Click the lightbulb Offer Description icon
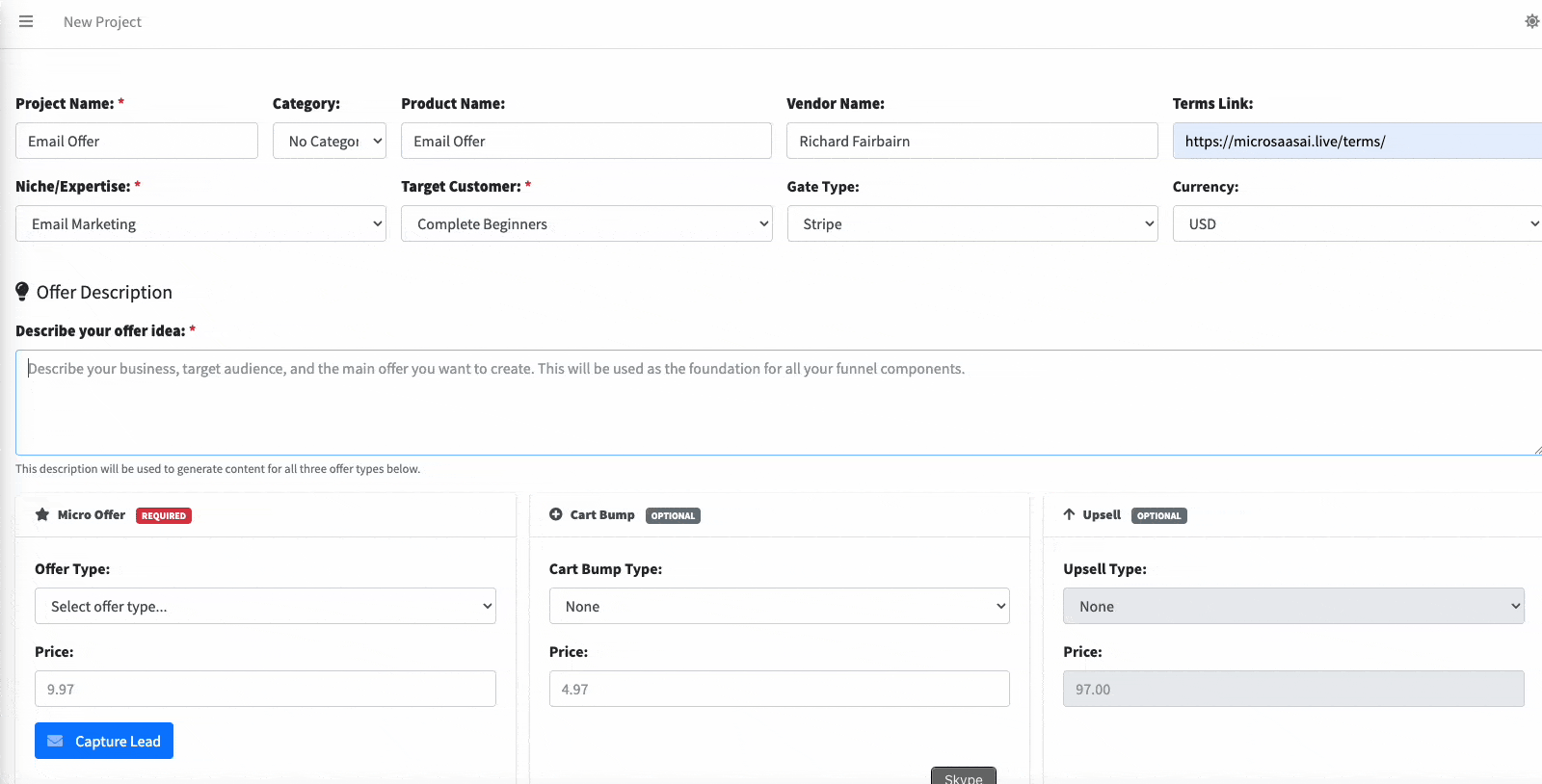Screen dimensions: 1542x784 (22, 292)
